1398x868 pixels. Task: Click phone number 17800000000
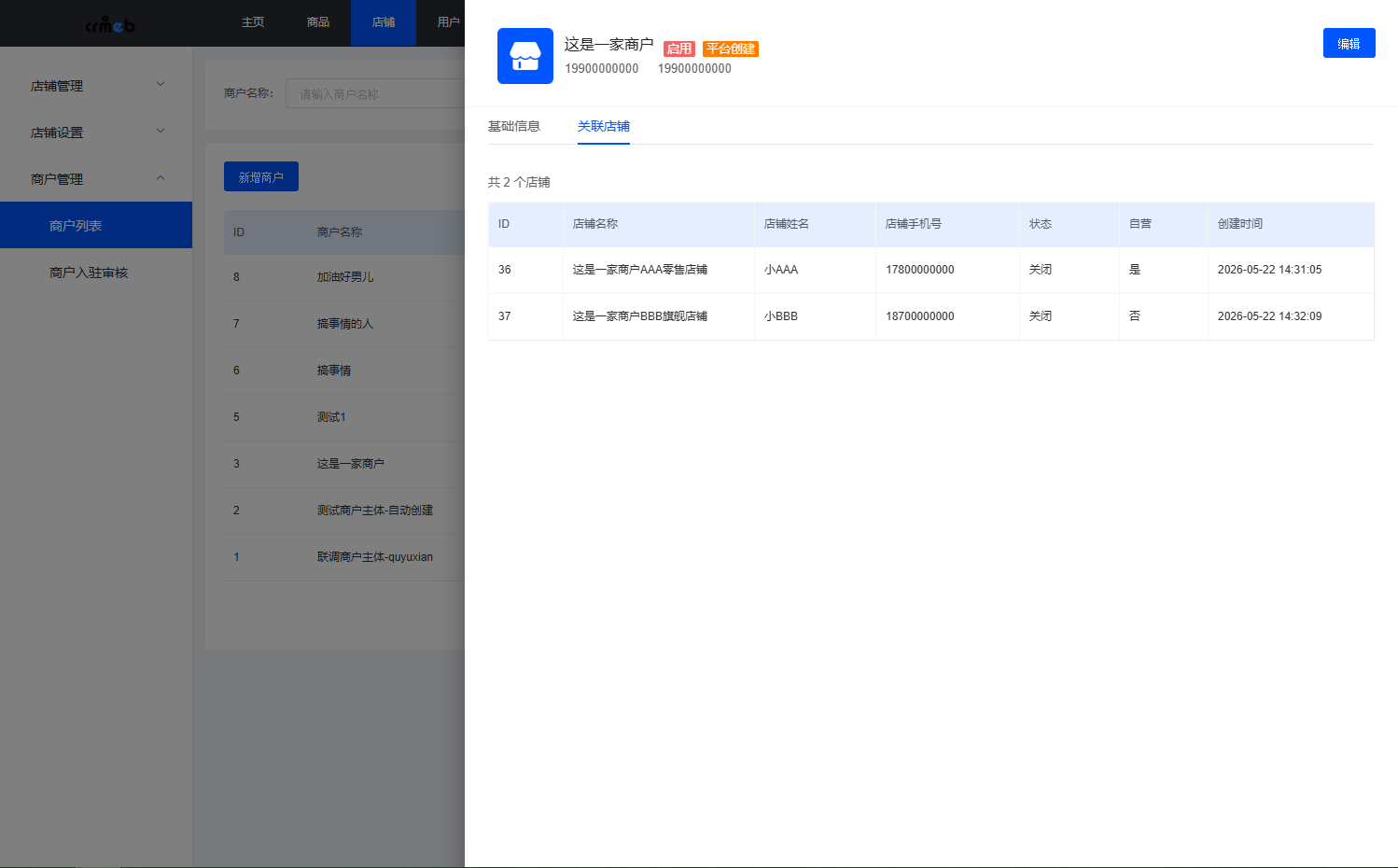[x=920, y=270]
